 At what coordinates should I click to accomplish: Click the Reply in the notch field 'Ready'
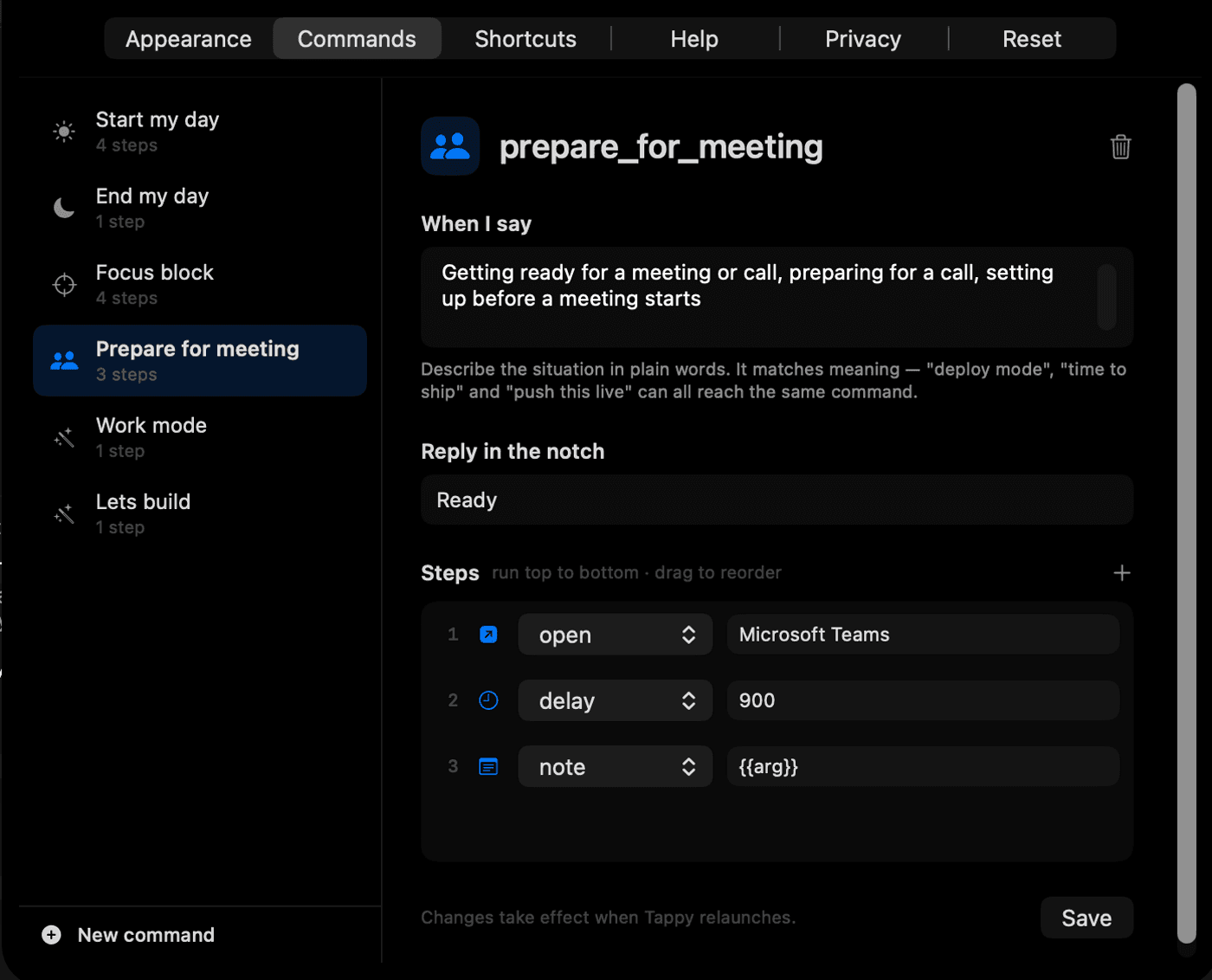click(777, 500)
